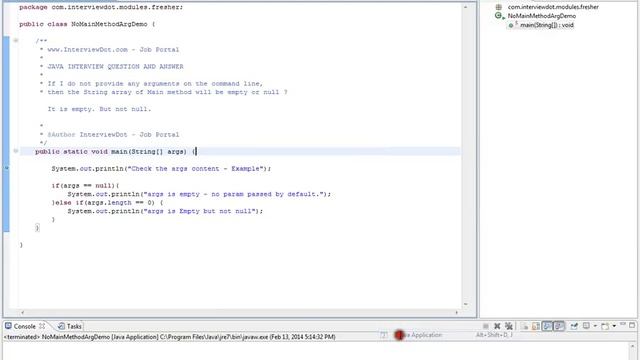Pin the current Console
640x360 pixels.
[x=574, y=326]
